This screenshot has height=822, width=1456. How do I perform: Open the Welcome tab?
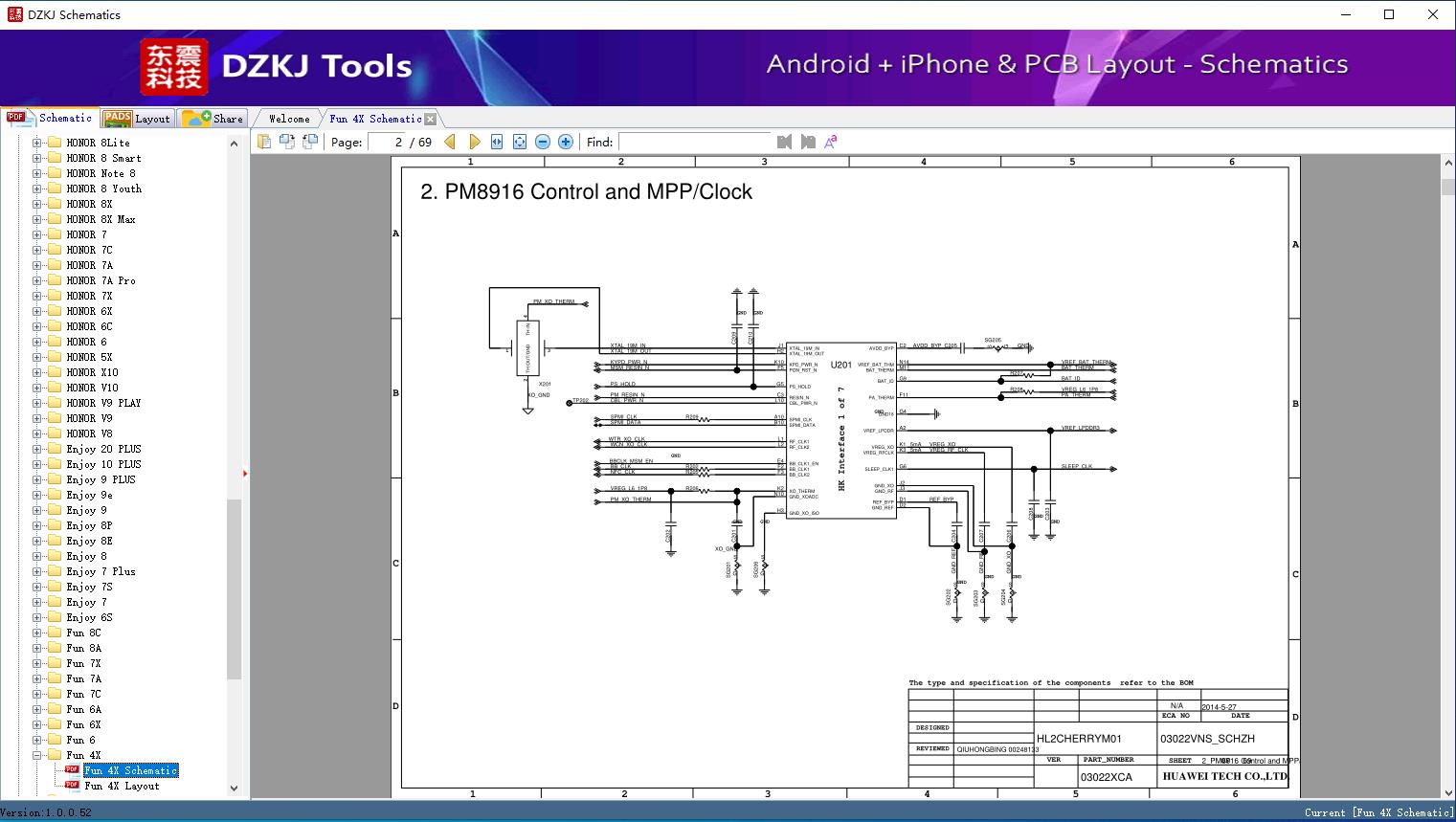point(289,119)
